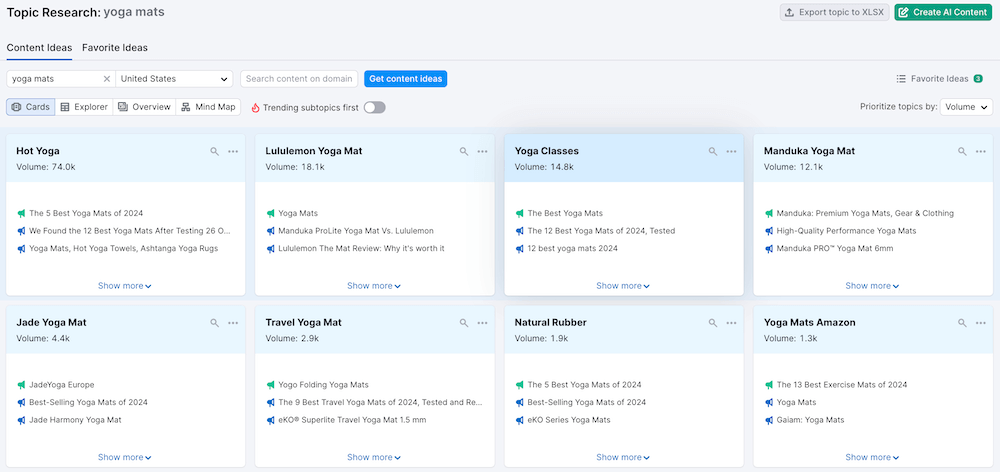Switch to Mind Map view

[x=208, y=107]
